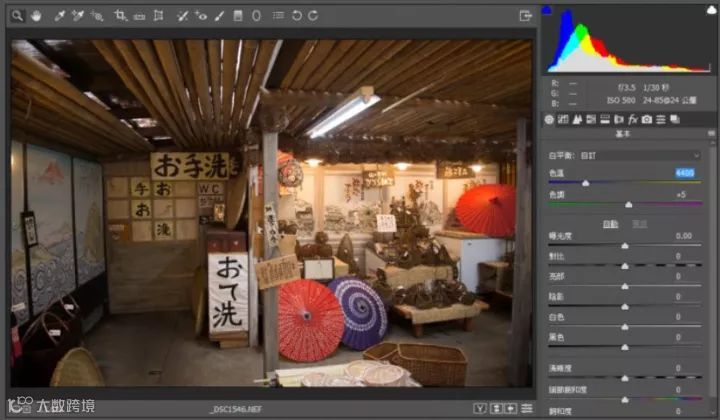Select the Zoom tool magnifier
Screen dimensions: 720x420
17,16
